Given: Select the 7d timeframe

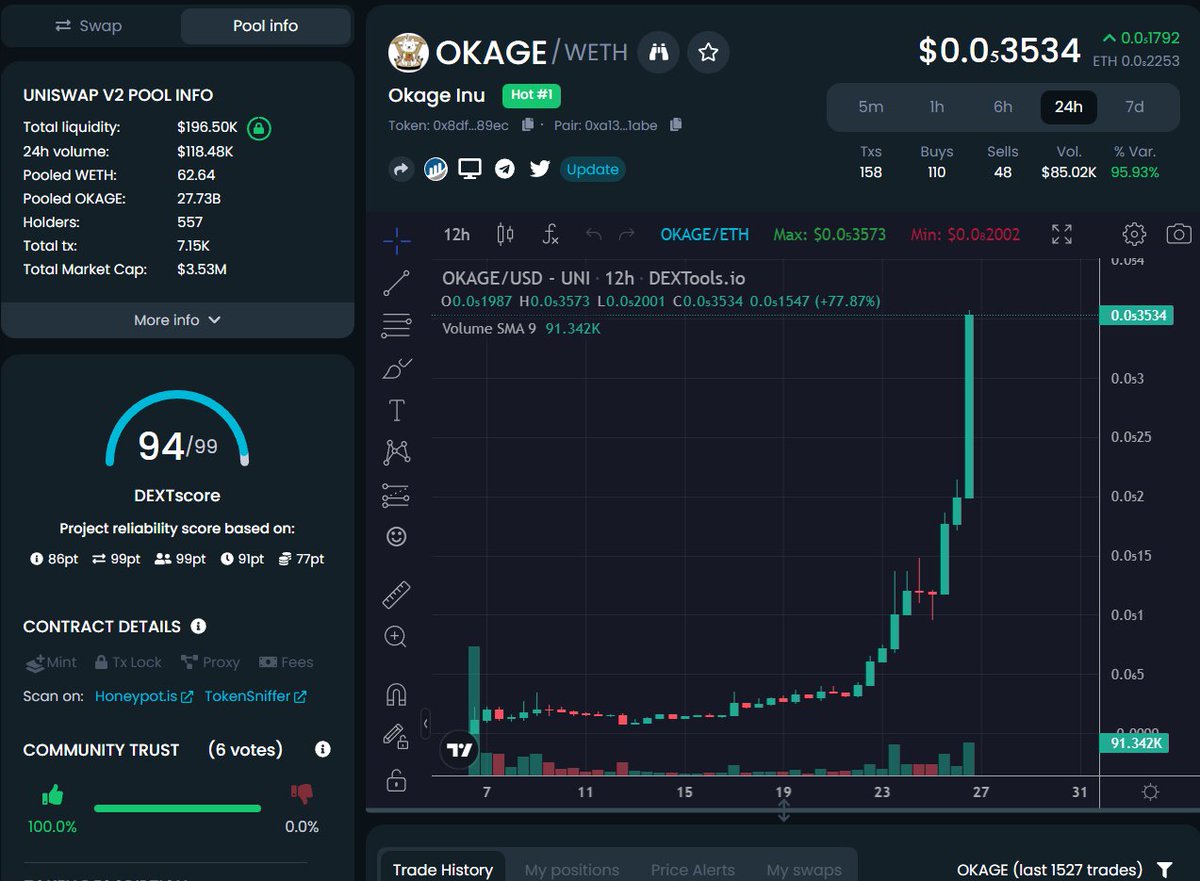Looking at the screenshot, I should [x=1134, y=107].
